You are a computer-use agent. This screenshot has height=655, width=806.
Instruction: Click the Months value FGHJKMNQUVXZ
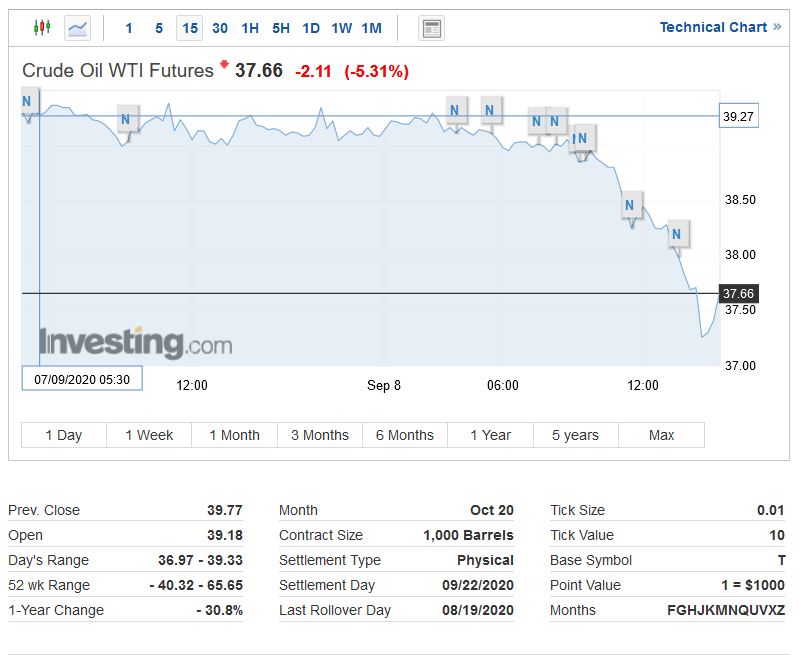(726, 610)
